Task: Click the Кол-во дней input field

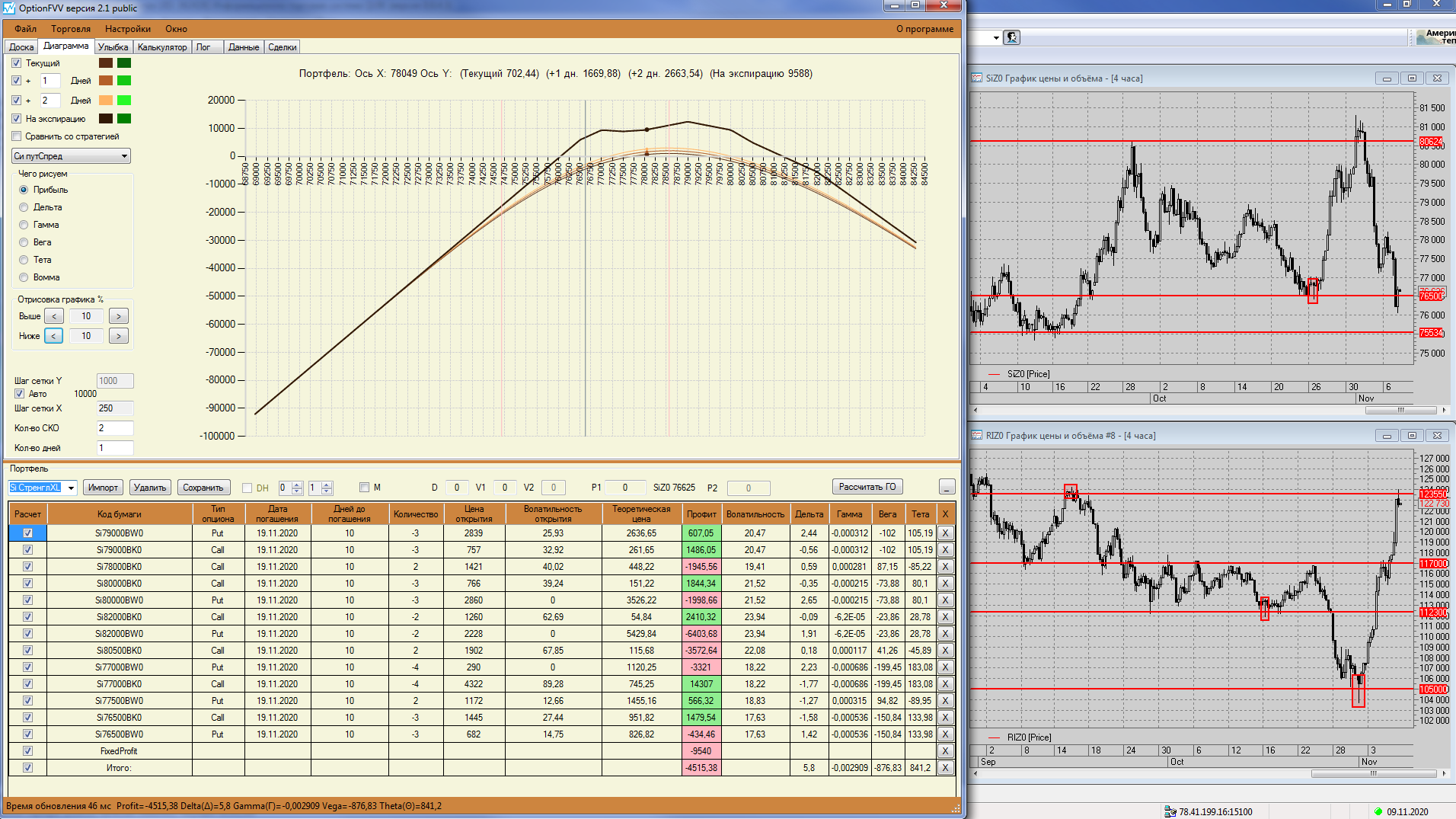Action: pos(115,448)
